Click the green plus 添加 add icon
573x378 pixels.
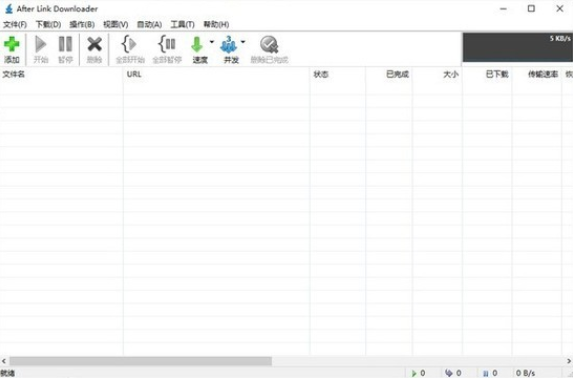pyautogui.click(x=12, y=45)
